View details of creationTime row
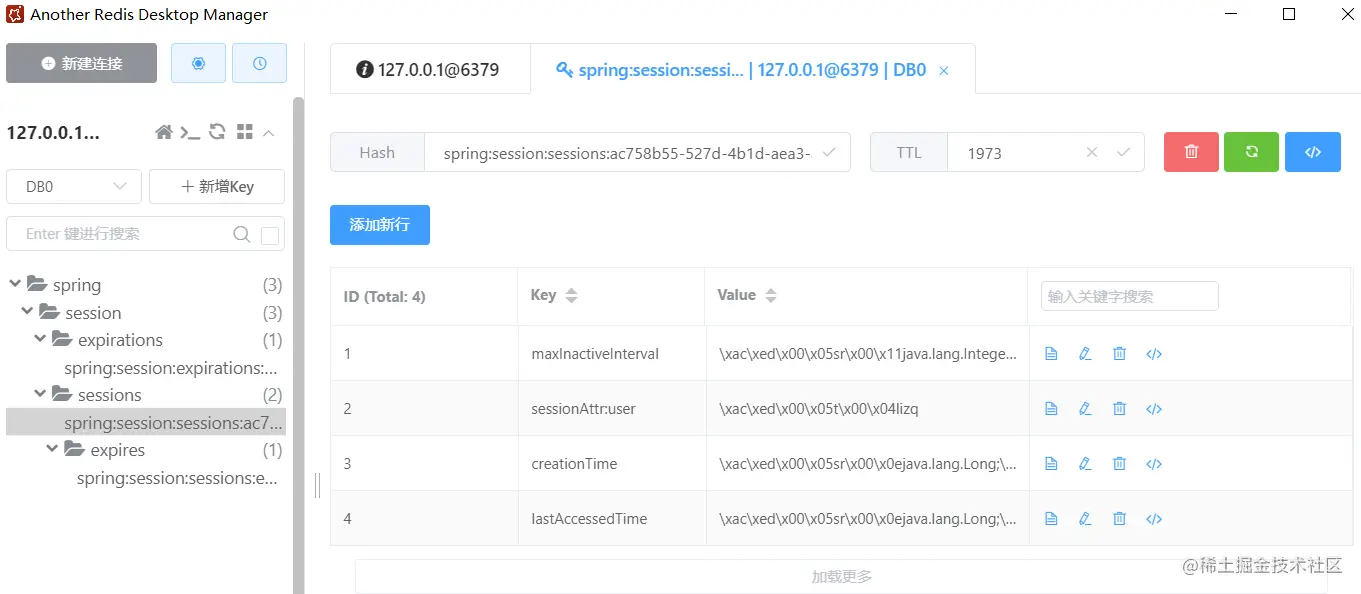Viewport: 1361px width, 594px height. click(1051, 464)
